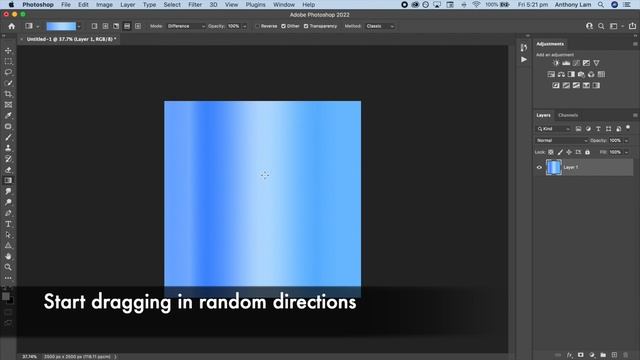Toggle filter for type layers
Viewport: 640px width, 360px height.
click(x=598, y=129)
